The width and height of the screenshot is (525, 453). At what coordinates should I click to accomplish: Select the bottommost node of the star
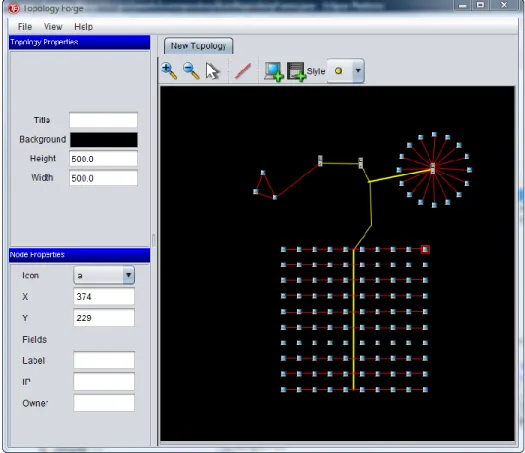click(434, 205)
